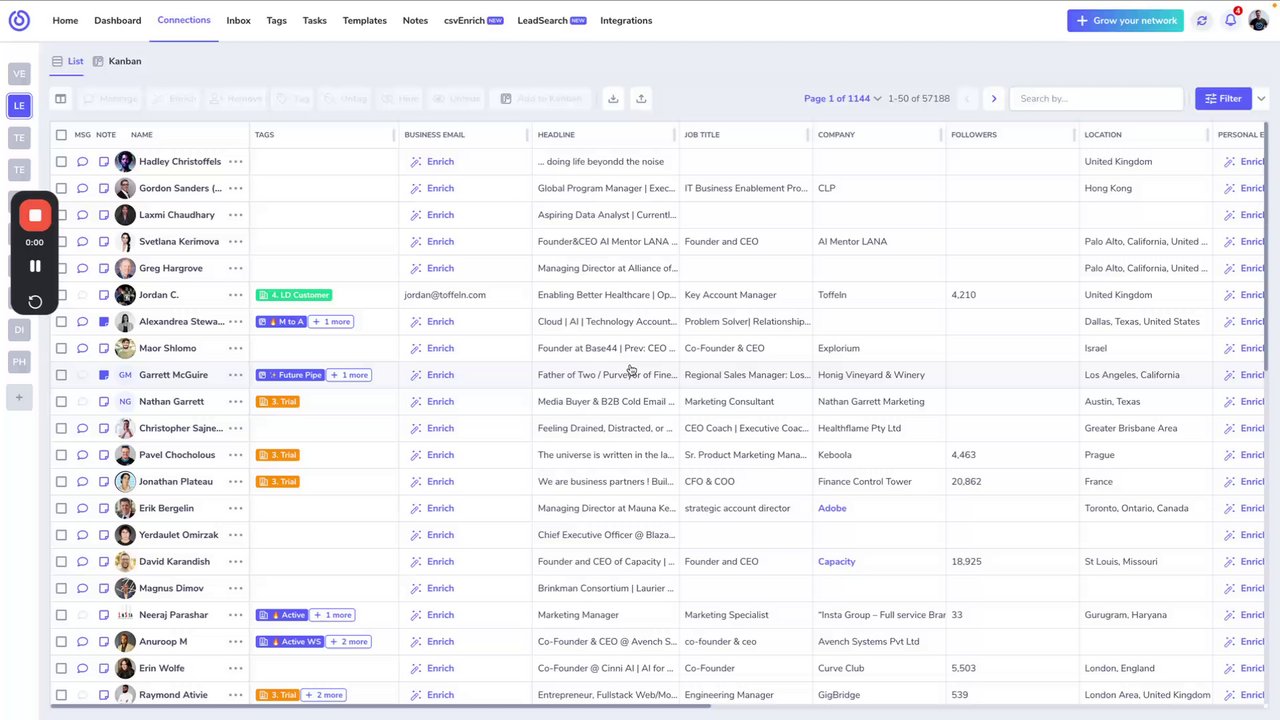Expand '1 more' tags for Alexandrea Stewart

[x=331, y=321]
